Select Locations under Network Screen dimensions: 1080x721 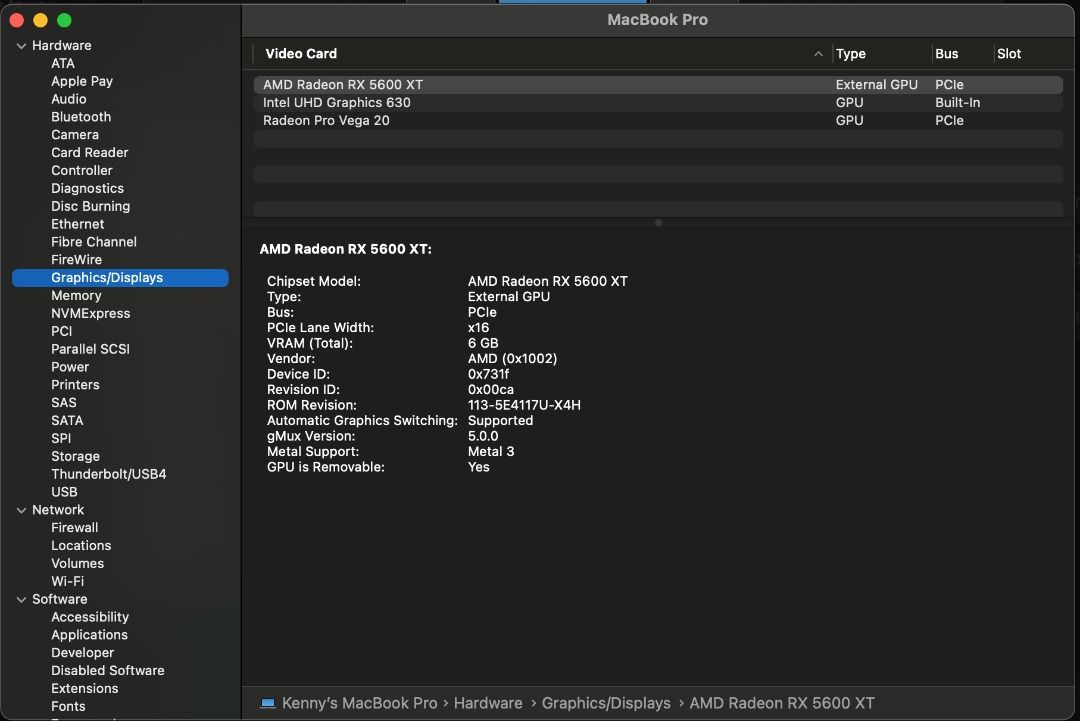pyautogui.click(x=81, y=546)
